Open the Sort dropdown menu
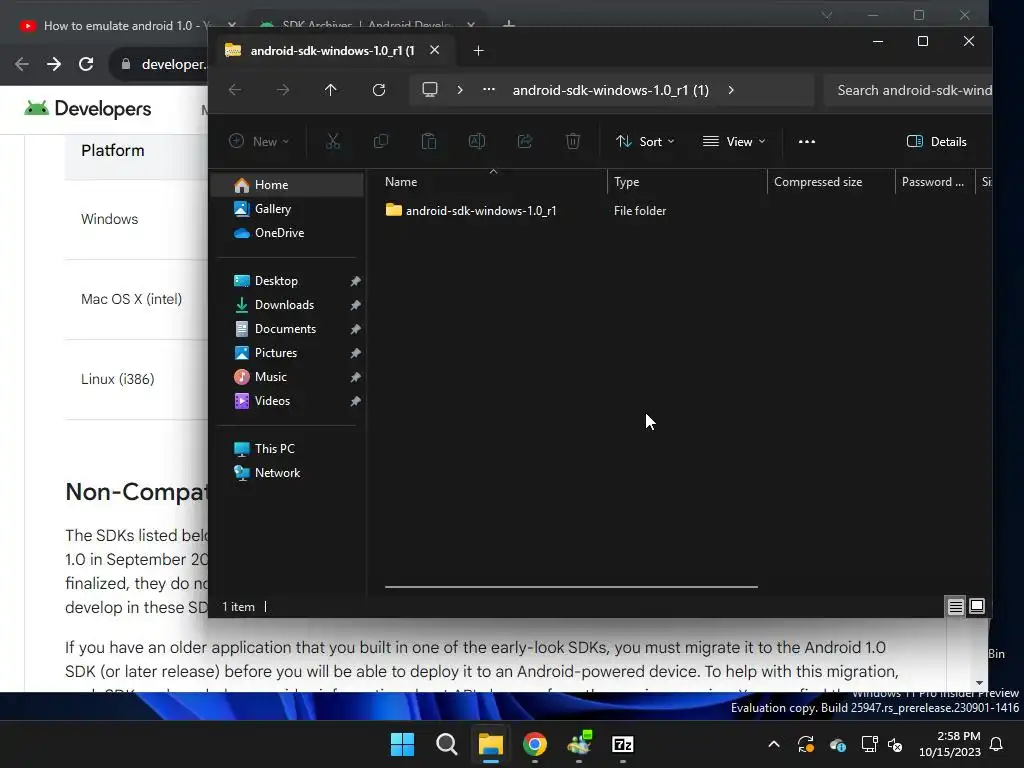 [x=645, y=141]
